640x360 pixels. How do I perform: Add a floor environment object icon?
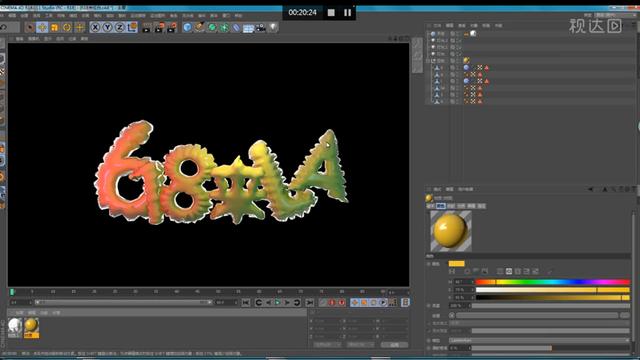(x=248, y=28)
